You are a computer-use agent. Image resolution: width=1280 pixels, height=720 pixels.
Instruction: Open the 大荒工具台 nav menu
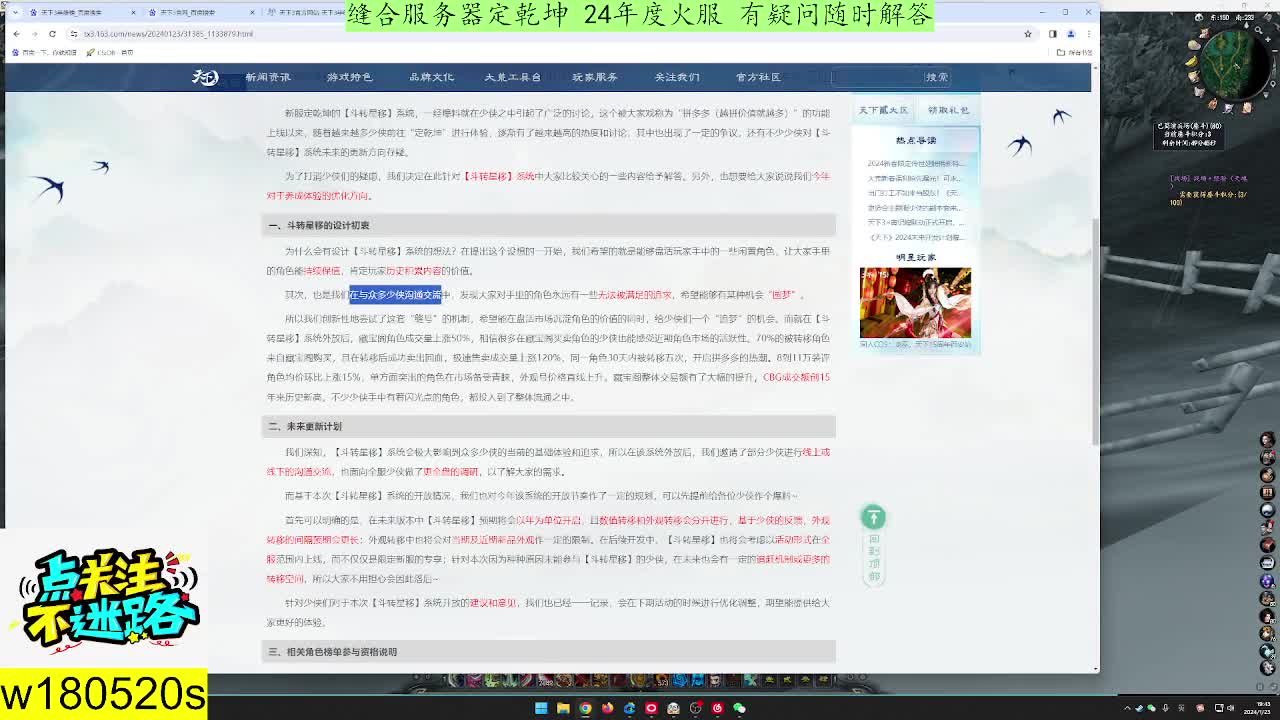[x=512, y=77]
